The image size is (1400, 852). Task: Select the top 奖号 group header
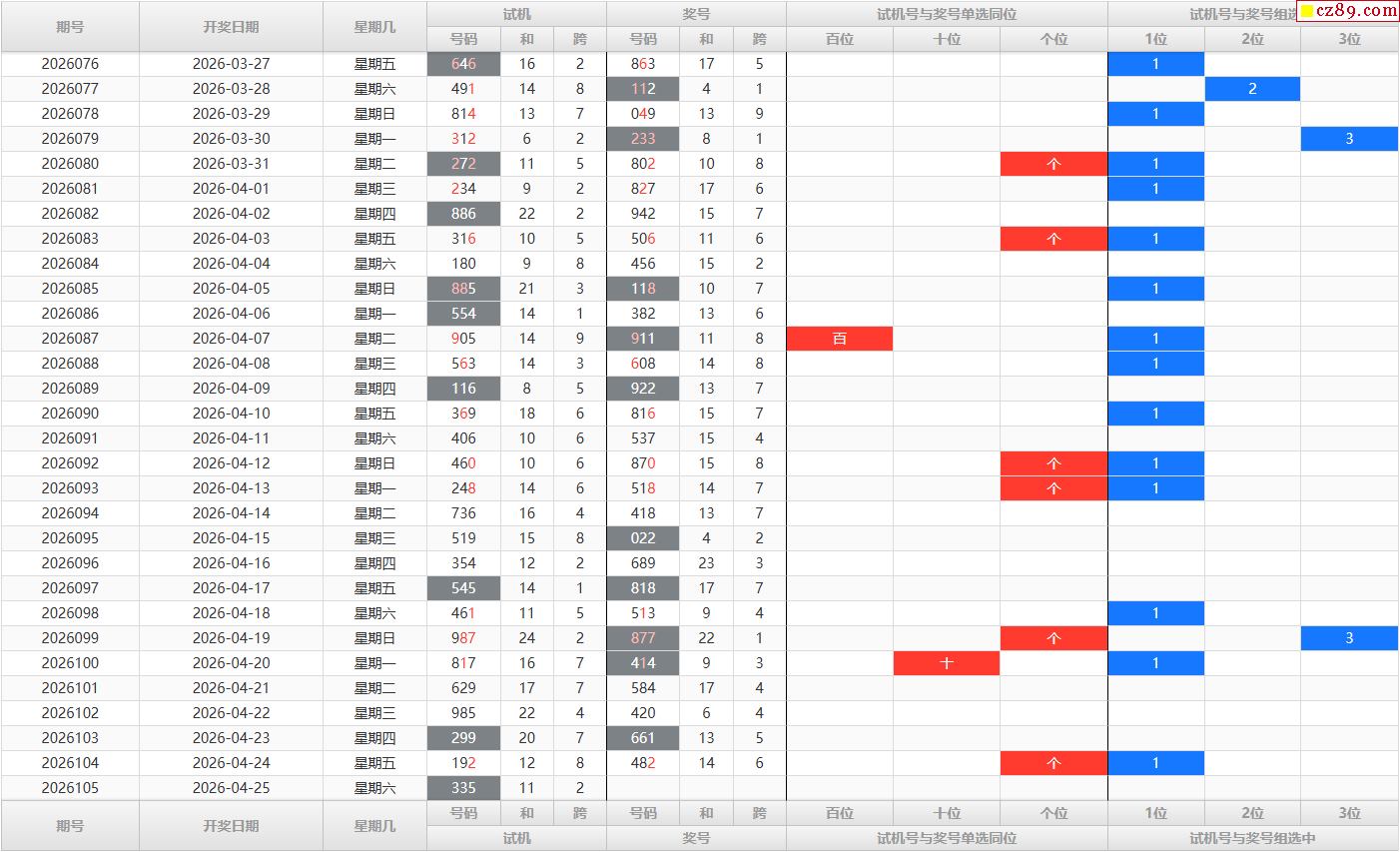pyautogui.click(x=696, y=14)
